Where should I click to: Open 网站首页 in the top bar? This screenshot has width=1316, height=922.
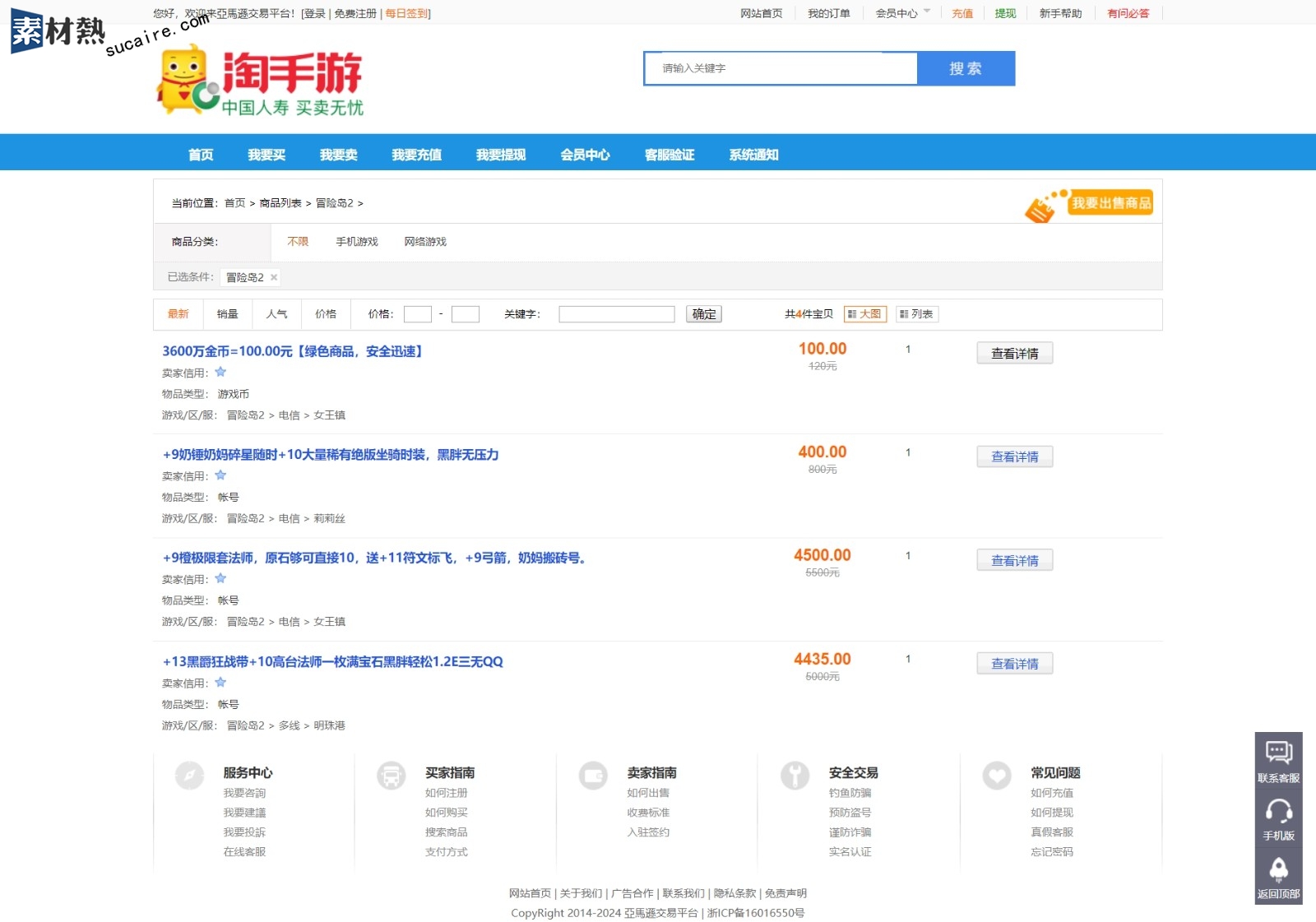point(762,13)
